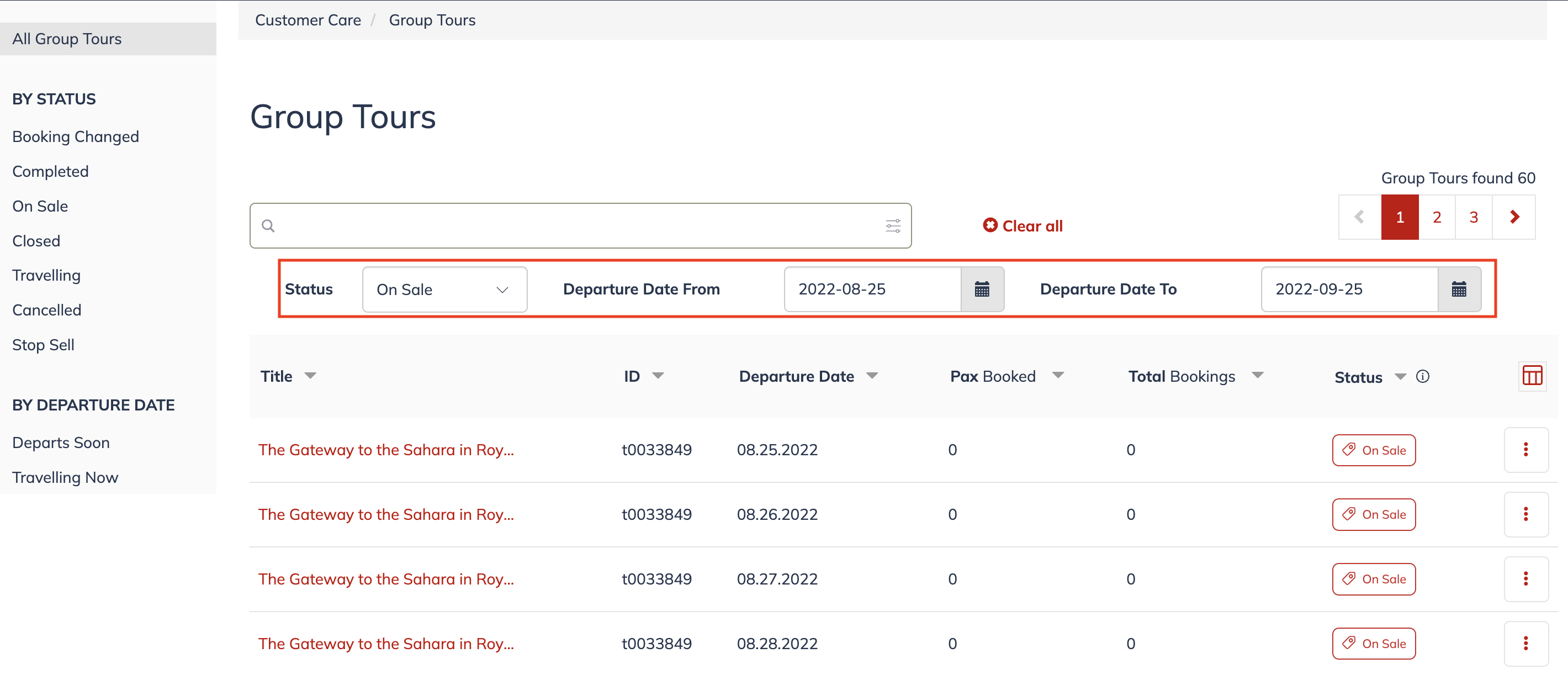Click On Sale badge for 08.25.2022 tour
This screenshot has width=1568, height=674.
1374,450
